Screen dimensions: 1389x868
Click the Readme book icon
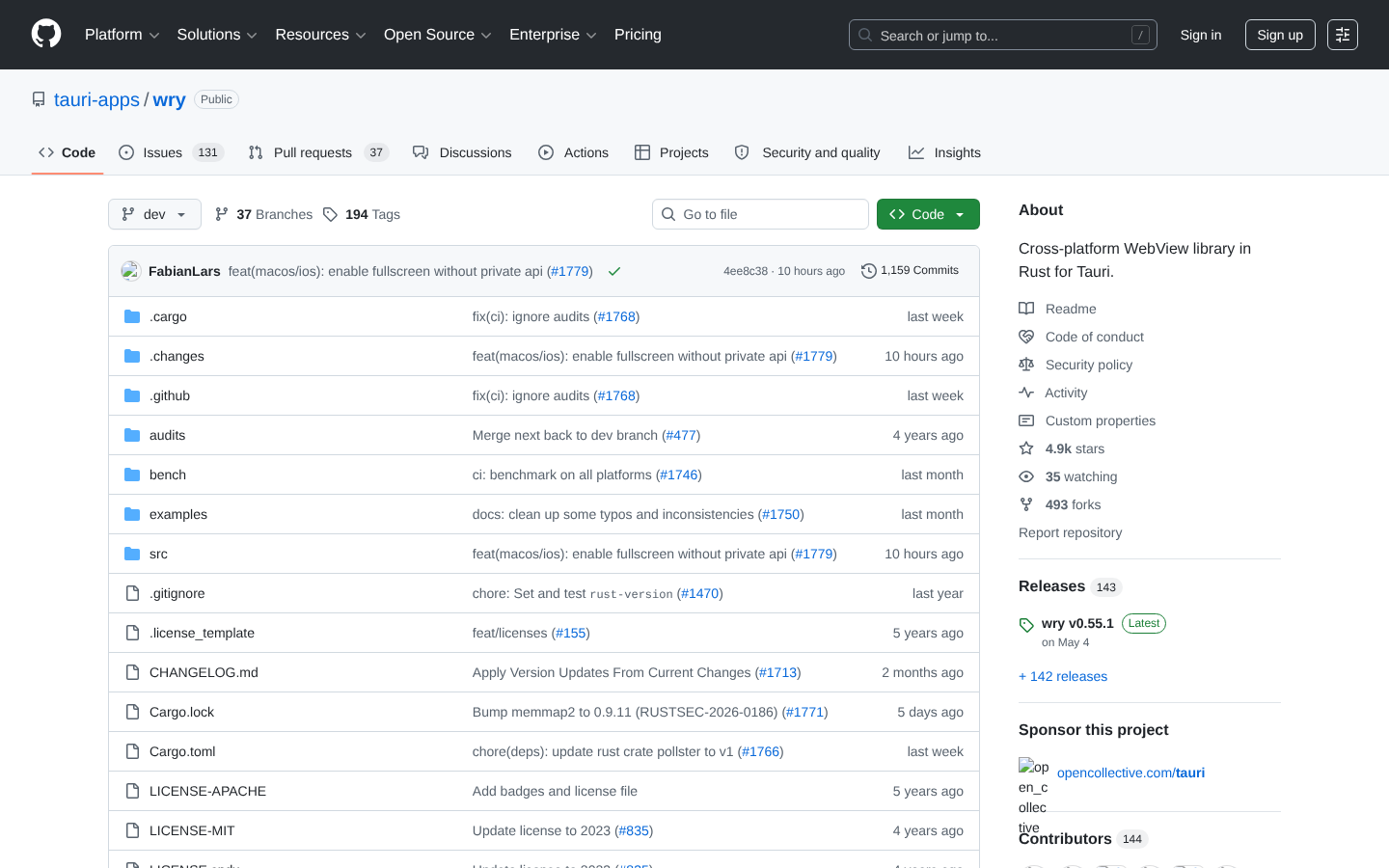coord(1026,309)
